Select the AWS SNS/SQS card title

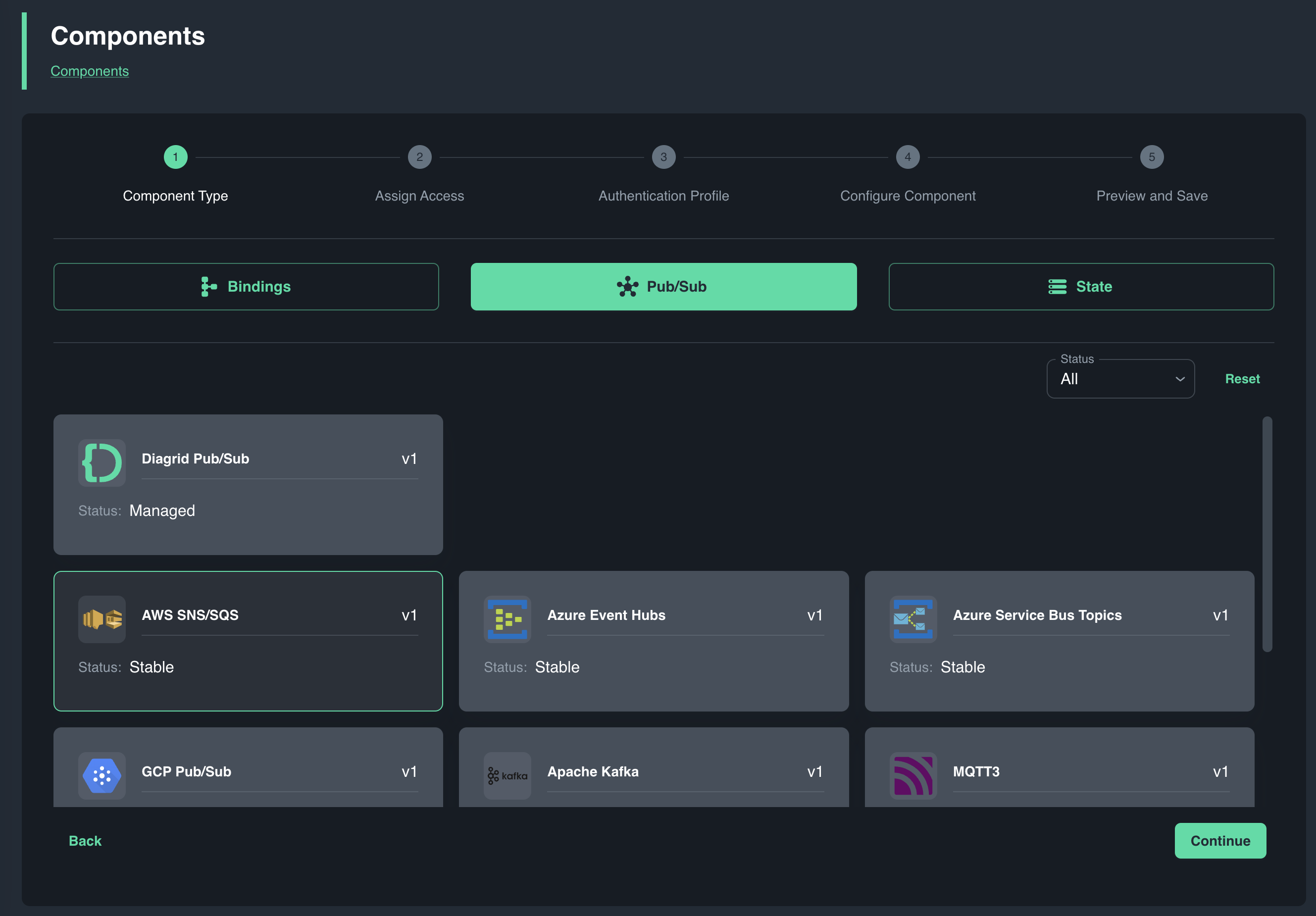pos(190,615)
